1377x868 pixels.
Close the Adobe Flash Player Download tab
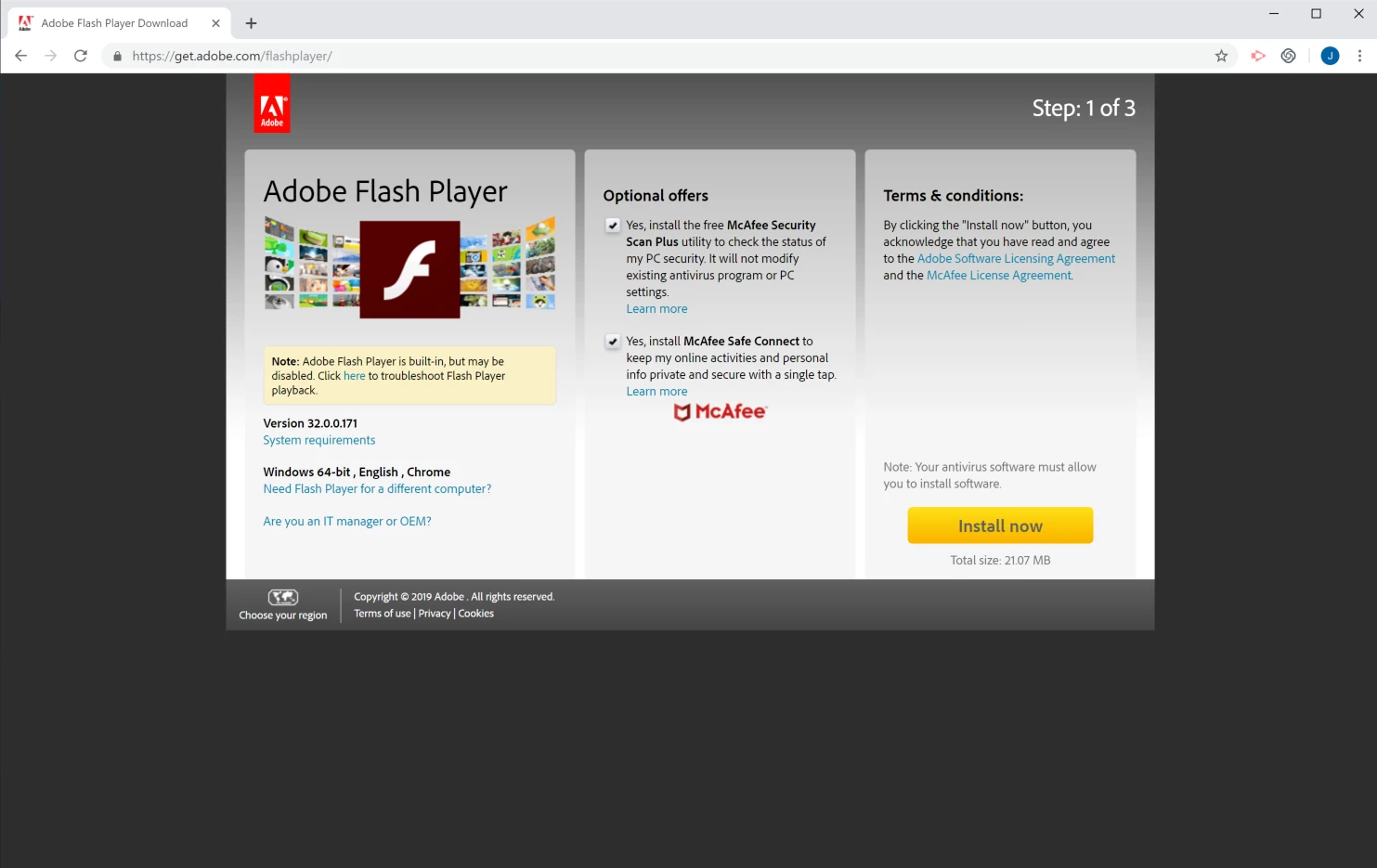[x=215, y=23]
